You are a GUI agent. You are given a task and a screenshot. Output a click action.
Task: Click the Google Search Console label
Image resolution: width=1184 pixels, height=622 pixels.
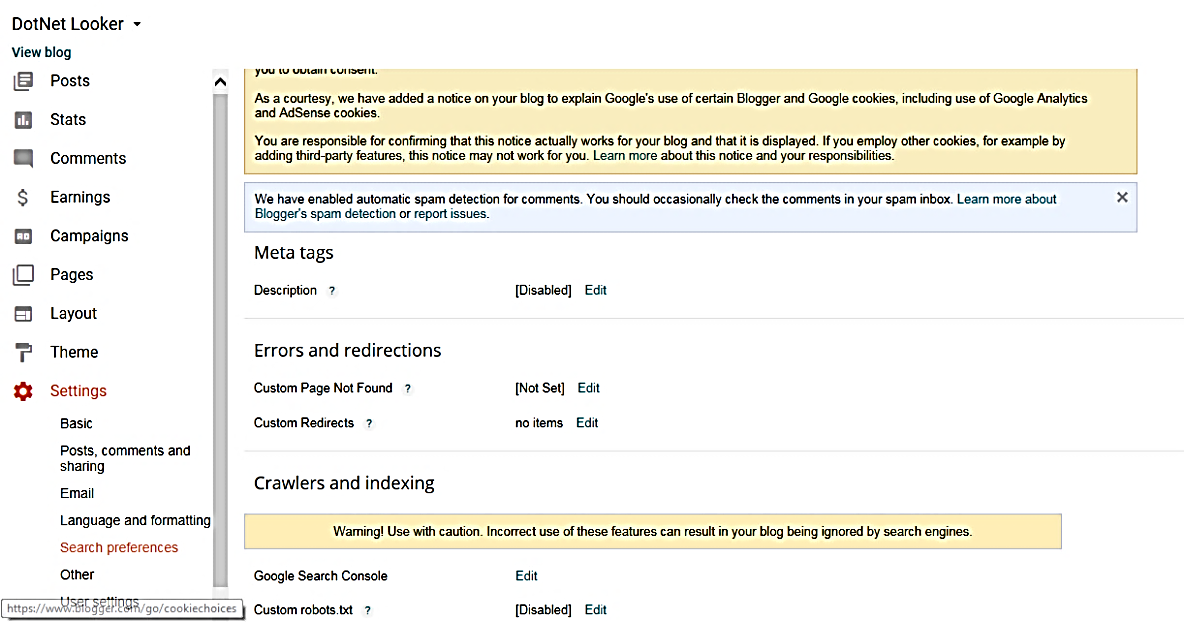(321, 576)
